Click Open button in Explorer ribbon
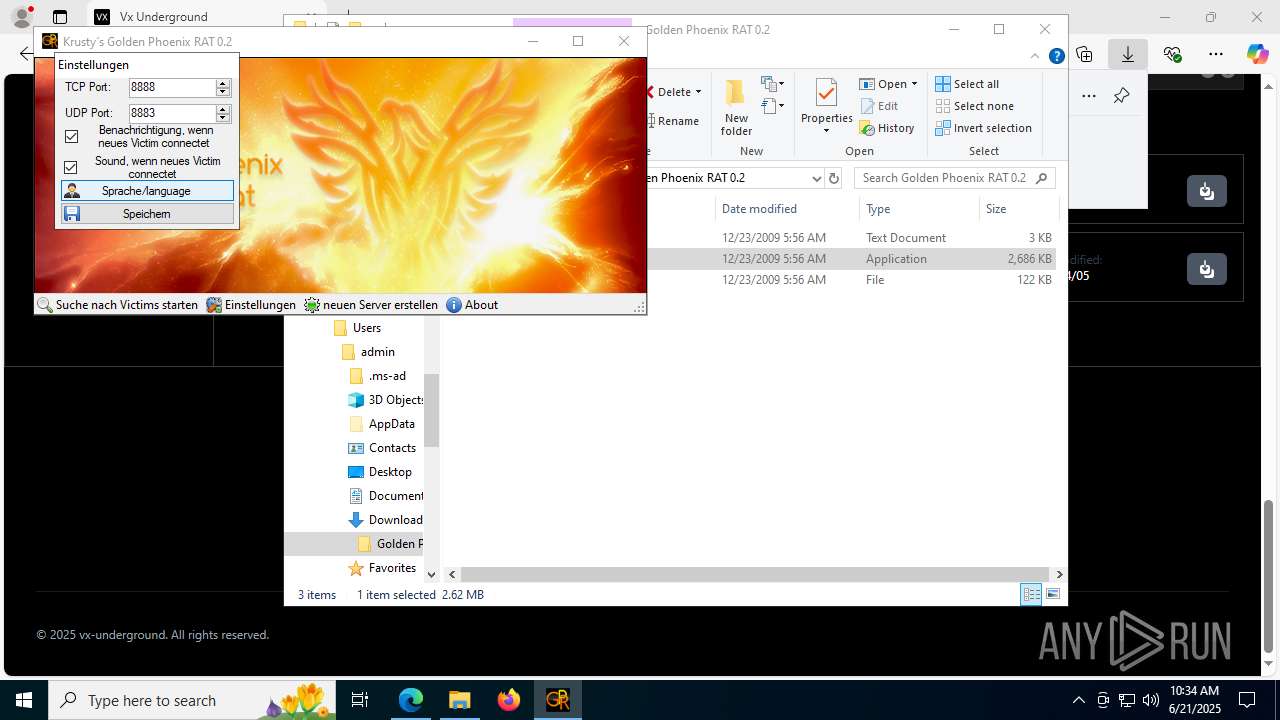 tap(884, 84)
